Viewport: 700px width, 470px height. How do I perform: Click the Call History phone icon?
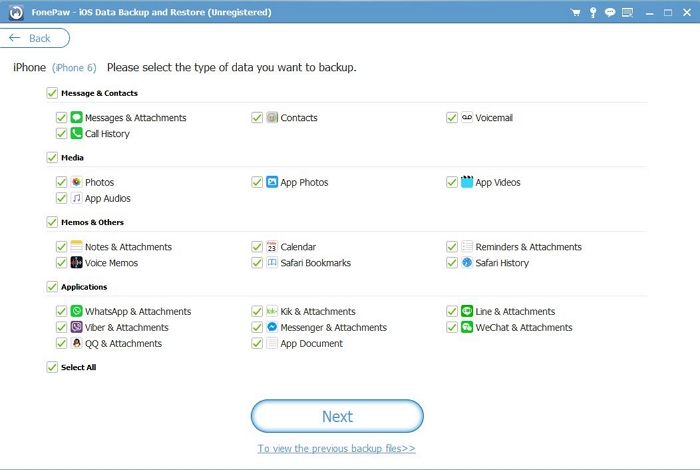[76, 133]
